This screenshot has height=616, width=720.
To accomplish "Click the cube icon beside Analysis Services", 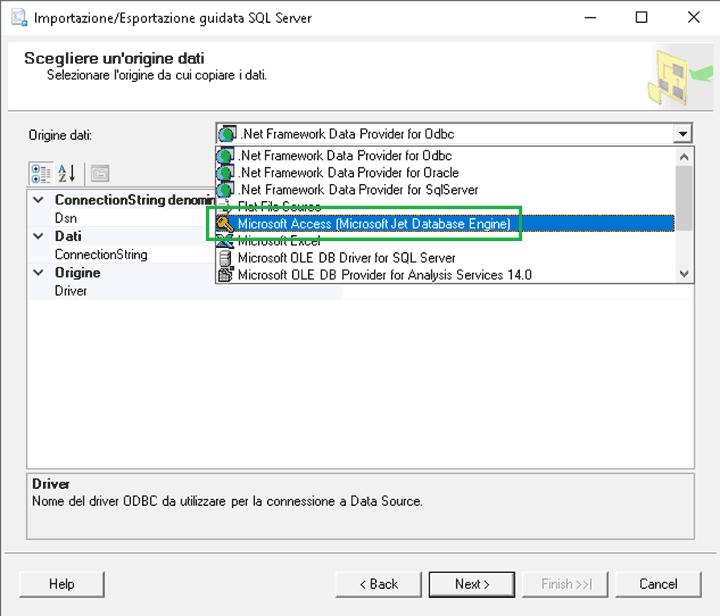I will (x=225, y=274).
